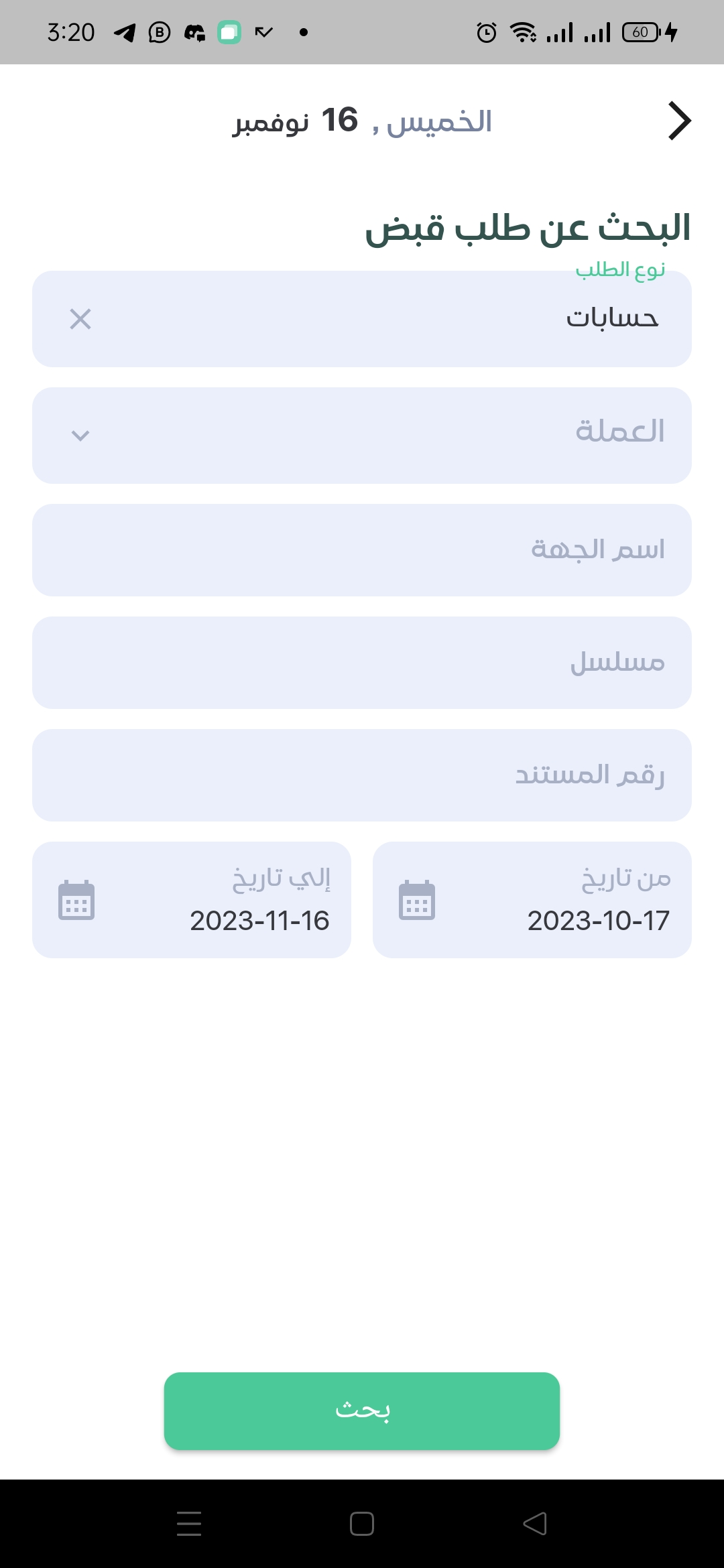Enter the رقم المستند document number field
The image size is (724, 1568).
point(362,775)
